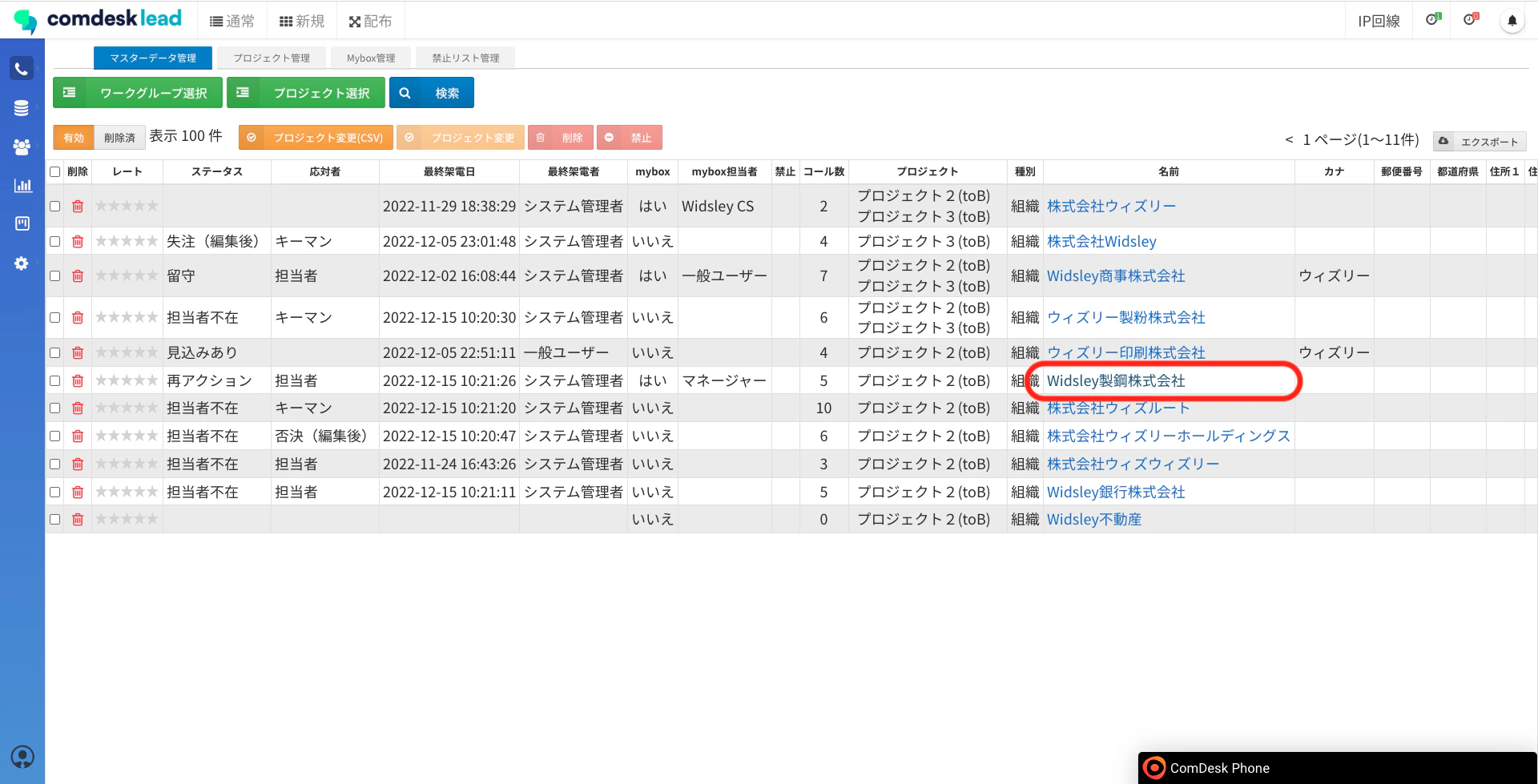The height and width of the screenshot is (784, 1538).
Task: Click the エクスポート button
Action: (1480, 142)
